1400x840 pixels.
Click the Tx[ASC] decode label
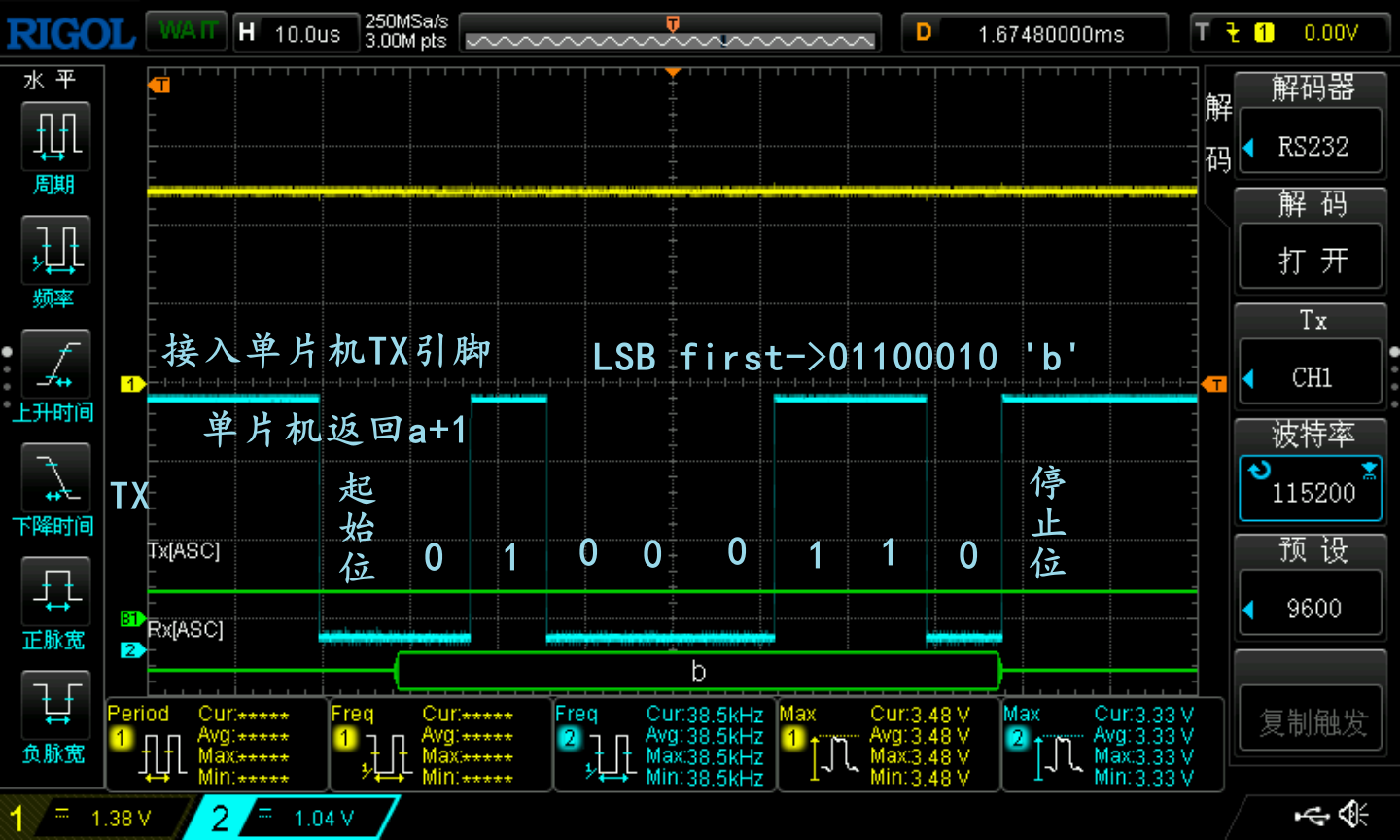185,551
